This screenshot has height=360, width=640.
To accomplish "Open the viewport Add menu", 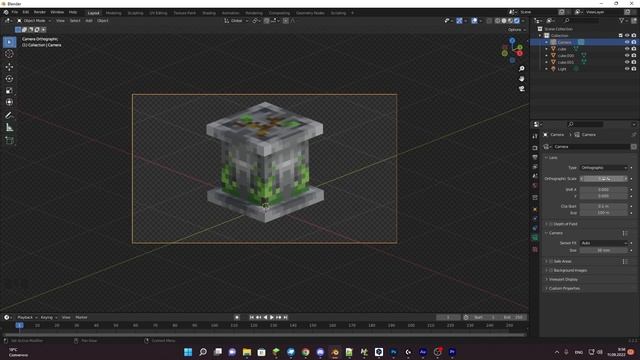I will click(x=89, y=20).
